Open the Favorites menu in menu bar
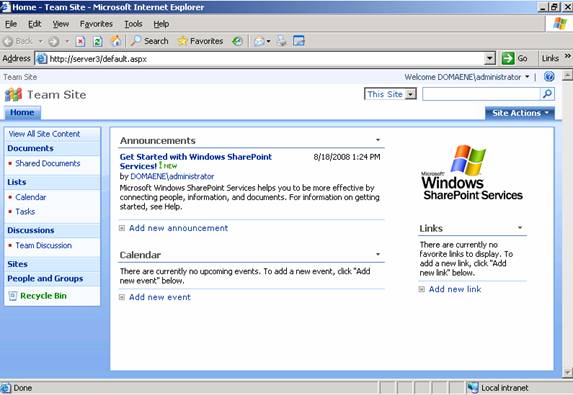The height and width of the screenshot is (395, 573). (96, 24)
